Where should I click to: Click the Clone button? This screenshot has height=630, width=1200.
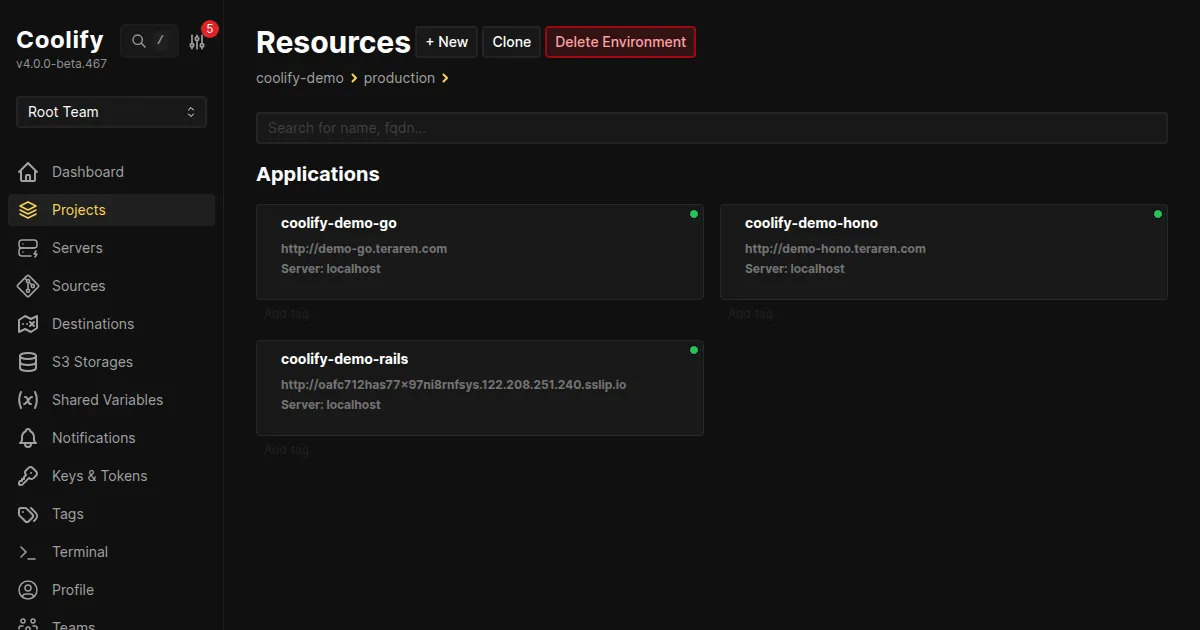click(511, 42)
